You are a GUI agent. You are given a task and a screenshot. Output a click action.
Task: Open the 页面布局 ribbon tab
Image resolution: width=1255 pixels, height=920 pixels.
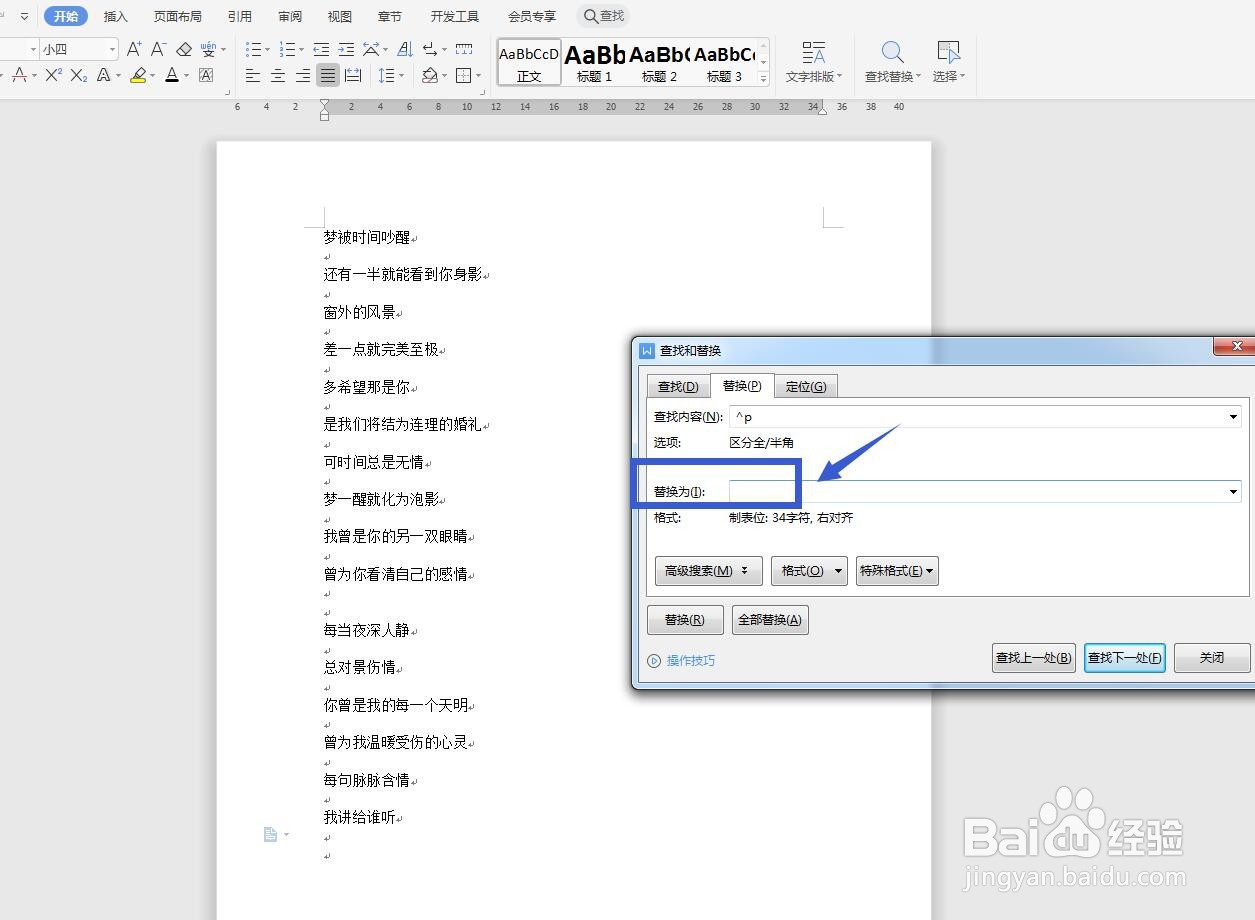pyautogui.click(x=177, y=15)
